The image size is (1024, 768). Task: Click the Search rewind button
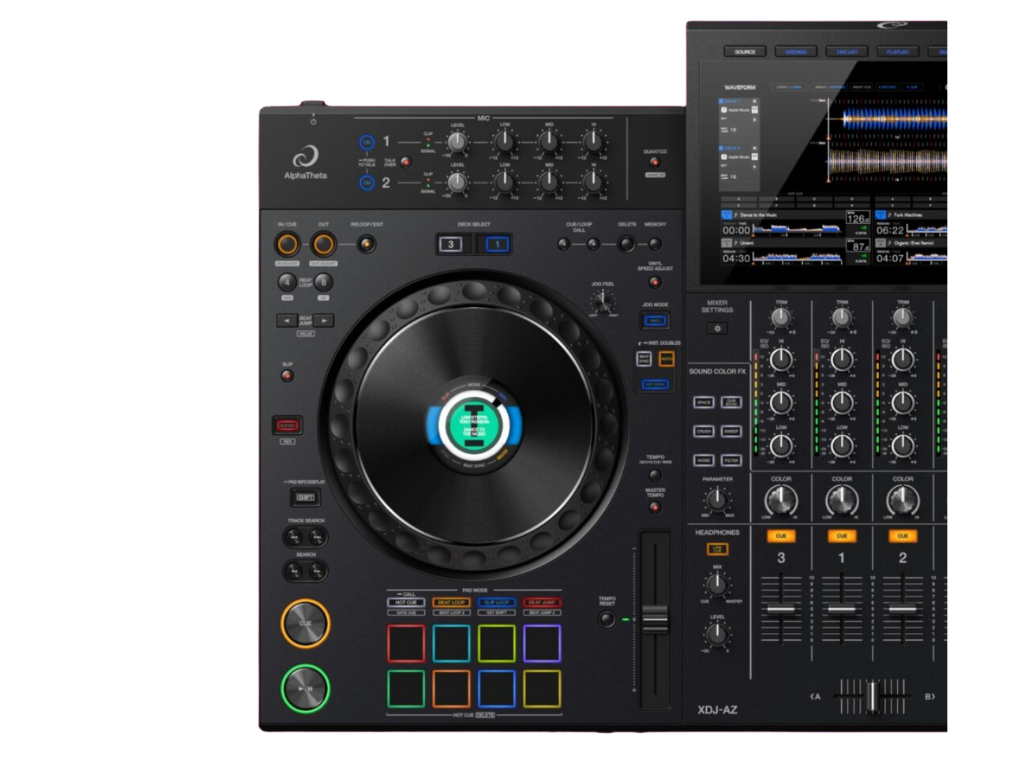[x=294, y=571]
